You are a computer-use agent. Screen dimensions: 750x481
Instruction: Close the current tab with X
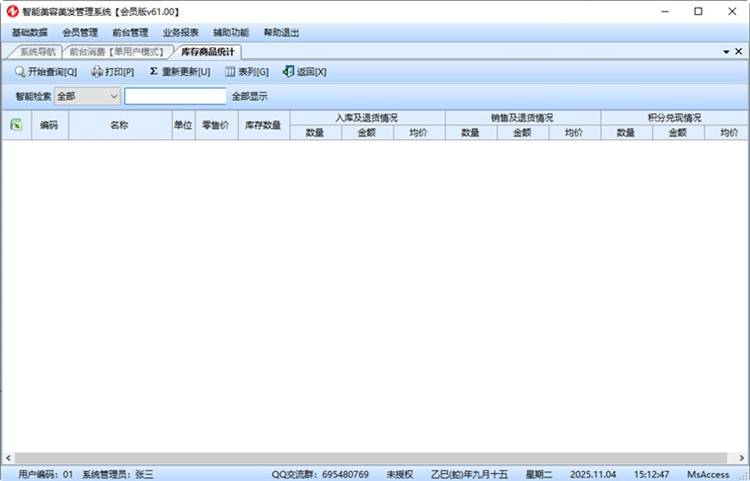[x=739, y=51]
